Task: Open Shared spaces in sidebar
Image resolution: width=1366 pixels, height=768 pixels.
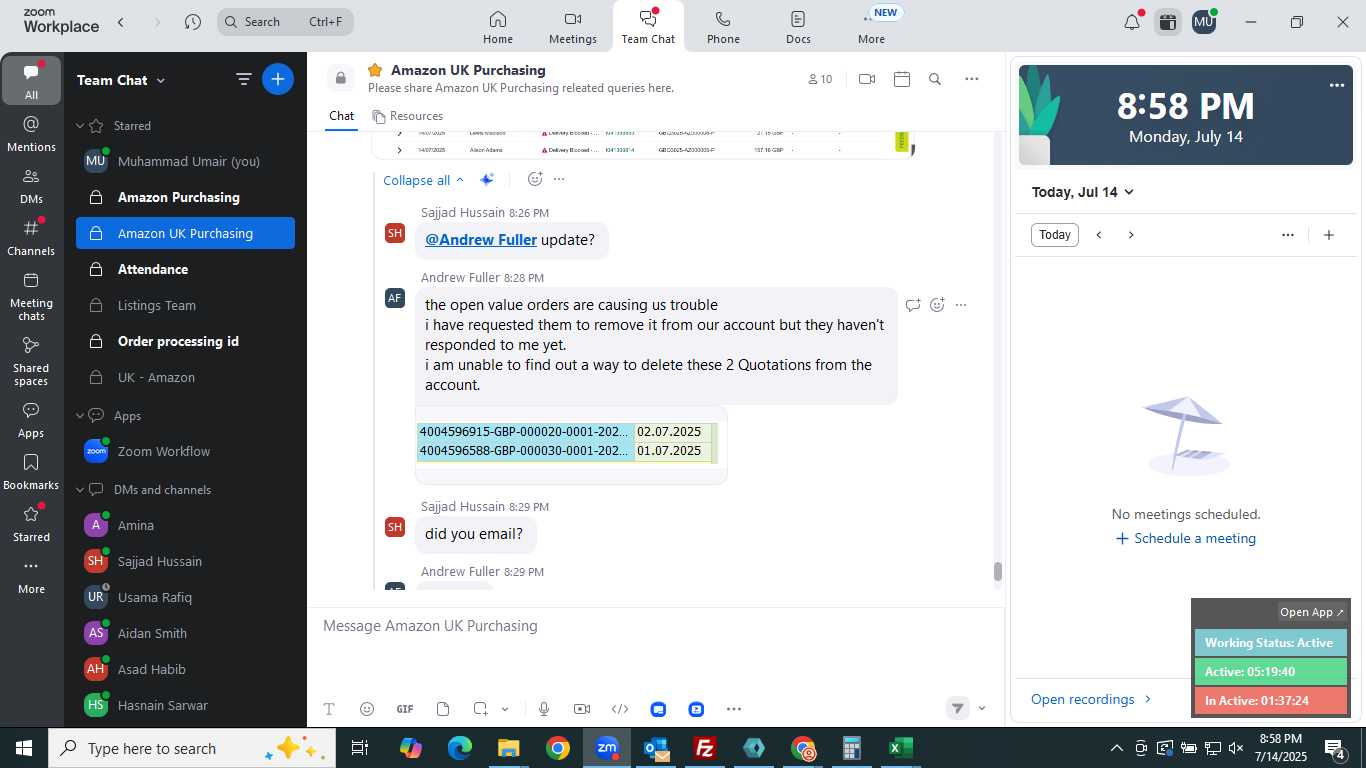Action: point(31,361)
